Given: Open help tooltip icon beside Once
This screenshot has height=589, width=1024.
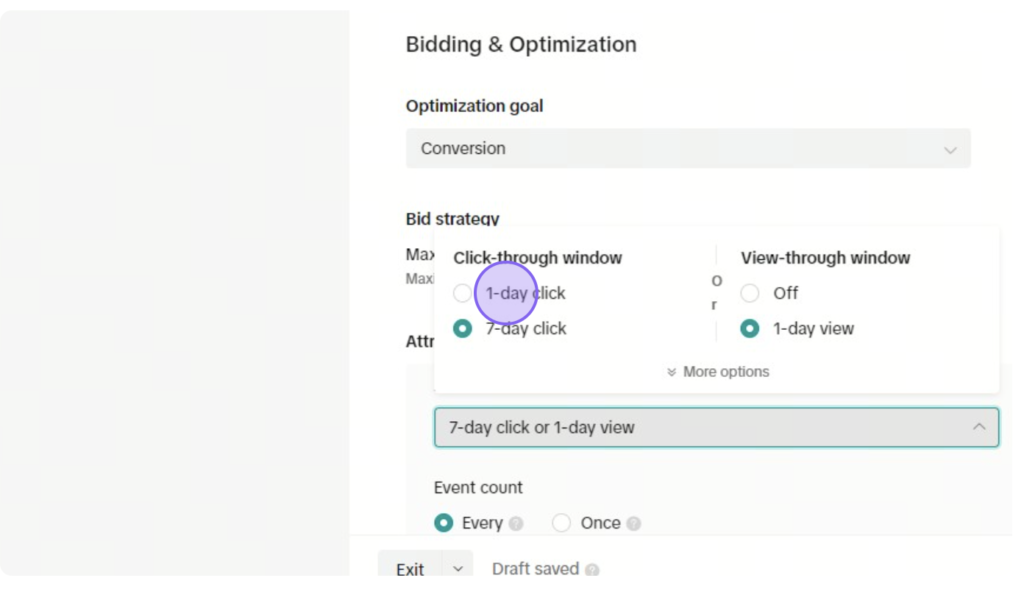Looking at the screenshot, I should (633, 524).
